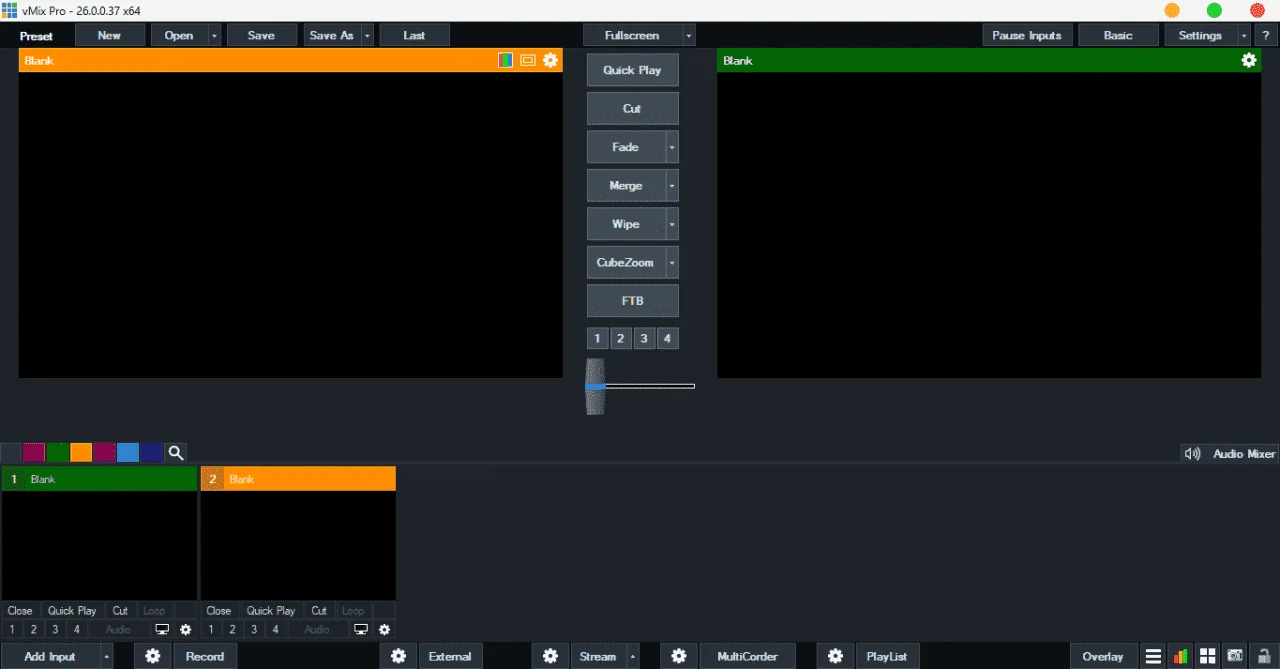Select the light blue category color swatch

(128, 453)
